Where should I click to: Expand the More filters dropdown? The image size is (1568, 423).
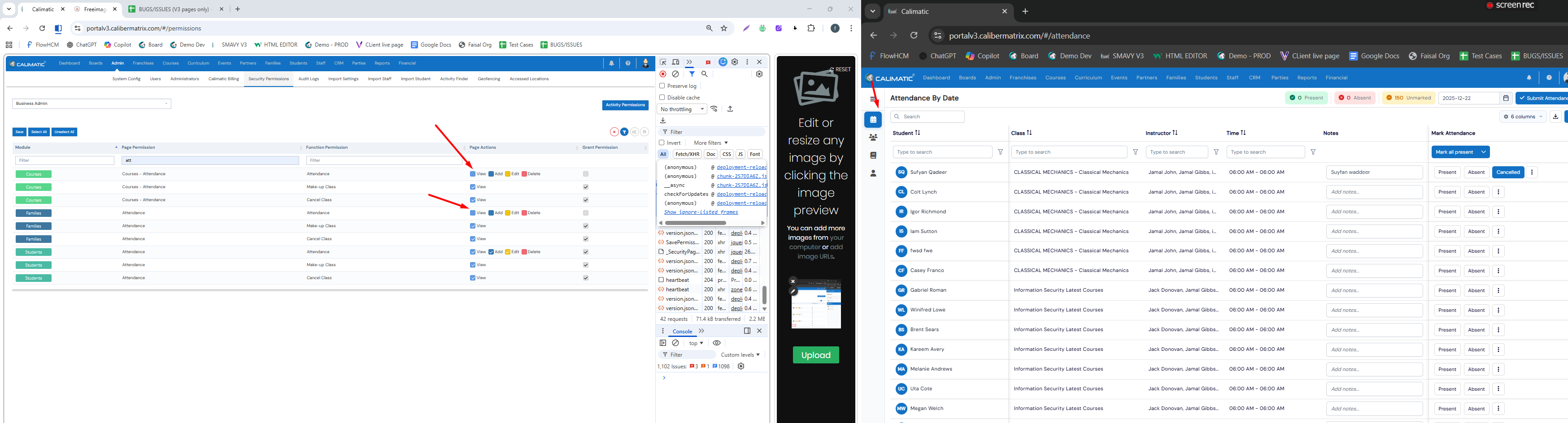click(x=710, y=143)
